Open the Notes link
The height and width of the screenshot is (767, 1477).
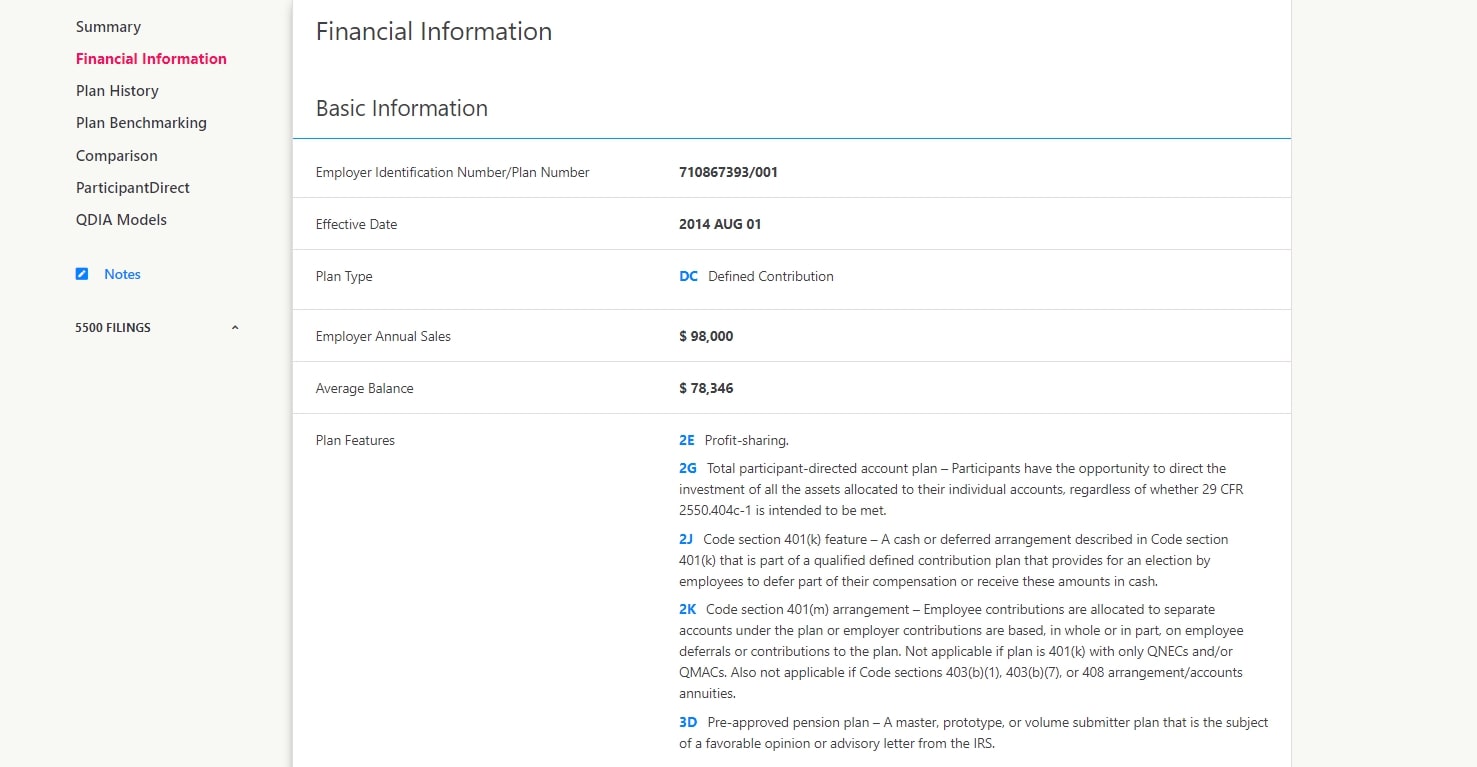point(122,274)
